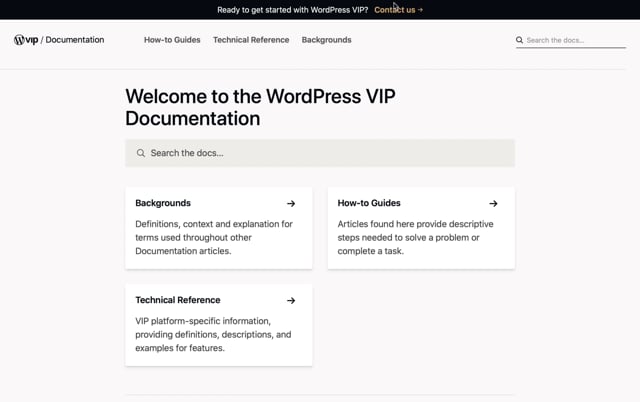The width and height of the screenshot is (640, 402).
Task: Click the arrow on the Technical Reference card
Action: (x=291, y=300)
